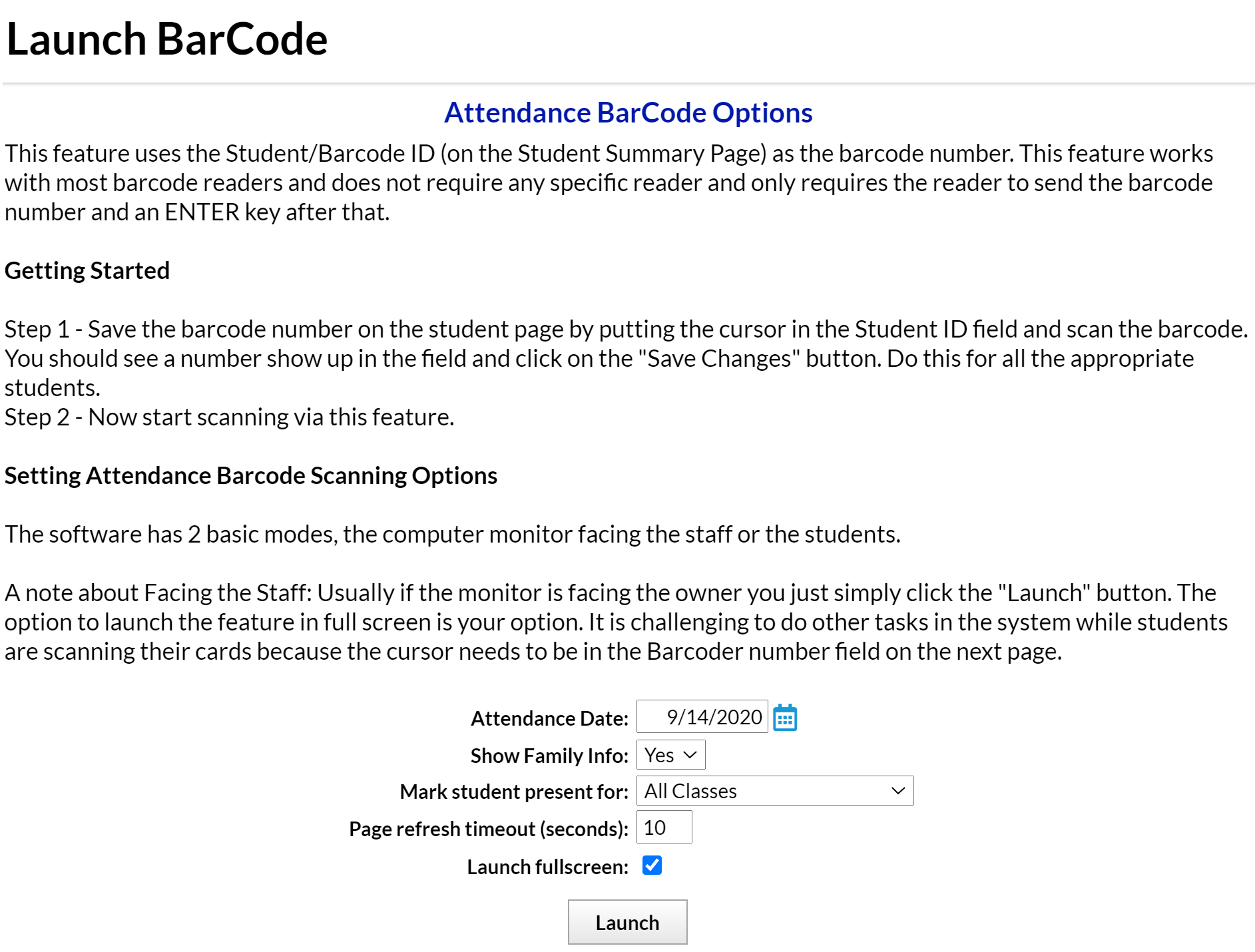
Task: Click the "software has 2 basic modes" sentence
Action: tap(453, 534)
